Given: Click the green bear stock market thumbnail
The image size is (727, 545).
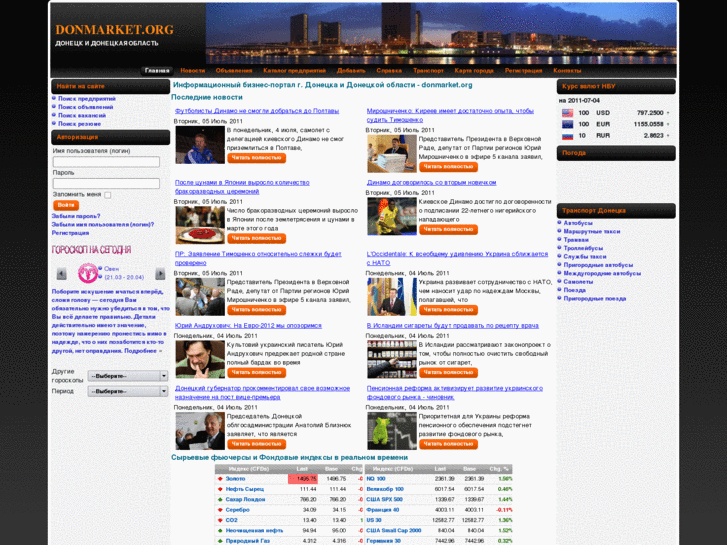Looking at the screenshot, I should pyautogui.click(x=392, y=431).
